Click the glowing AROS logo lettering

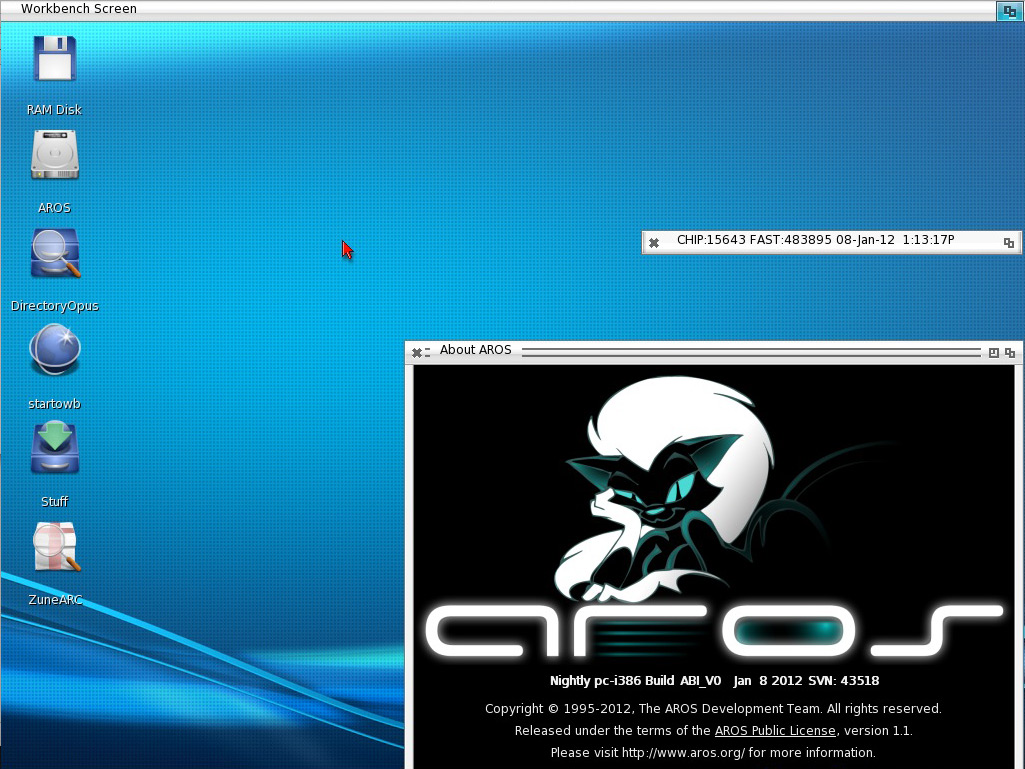pos(700,632)
